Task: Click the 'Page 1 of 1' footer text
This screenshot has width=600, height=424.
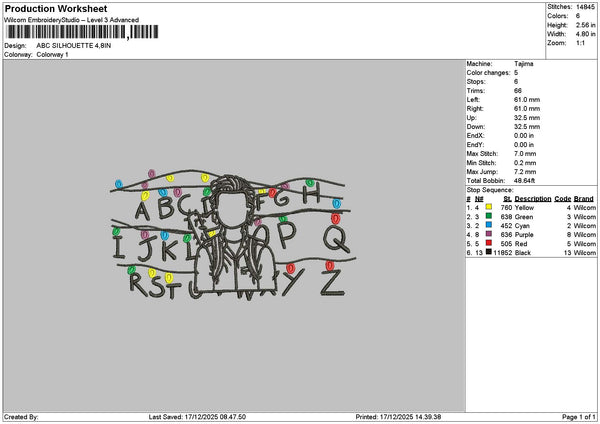Action: pyautogui.click(x=579, y=417)
